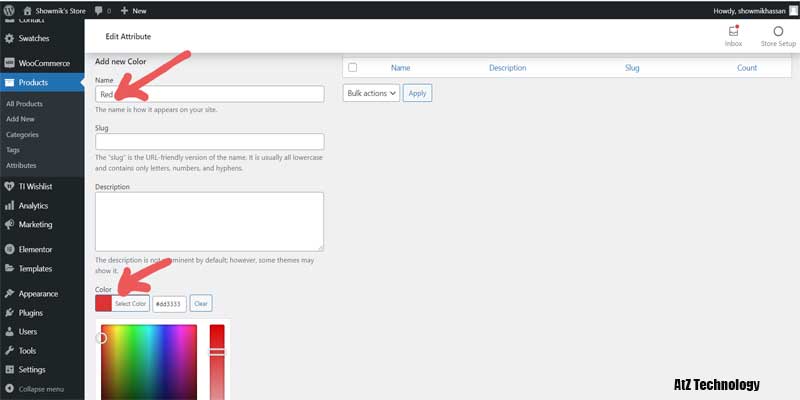
Task: Go to All Products submenu
Action: click(24, 104)
